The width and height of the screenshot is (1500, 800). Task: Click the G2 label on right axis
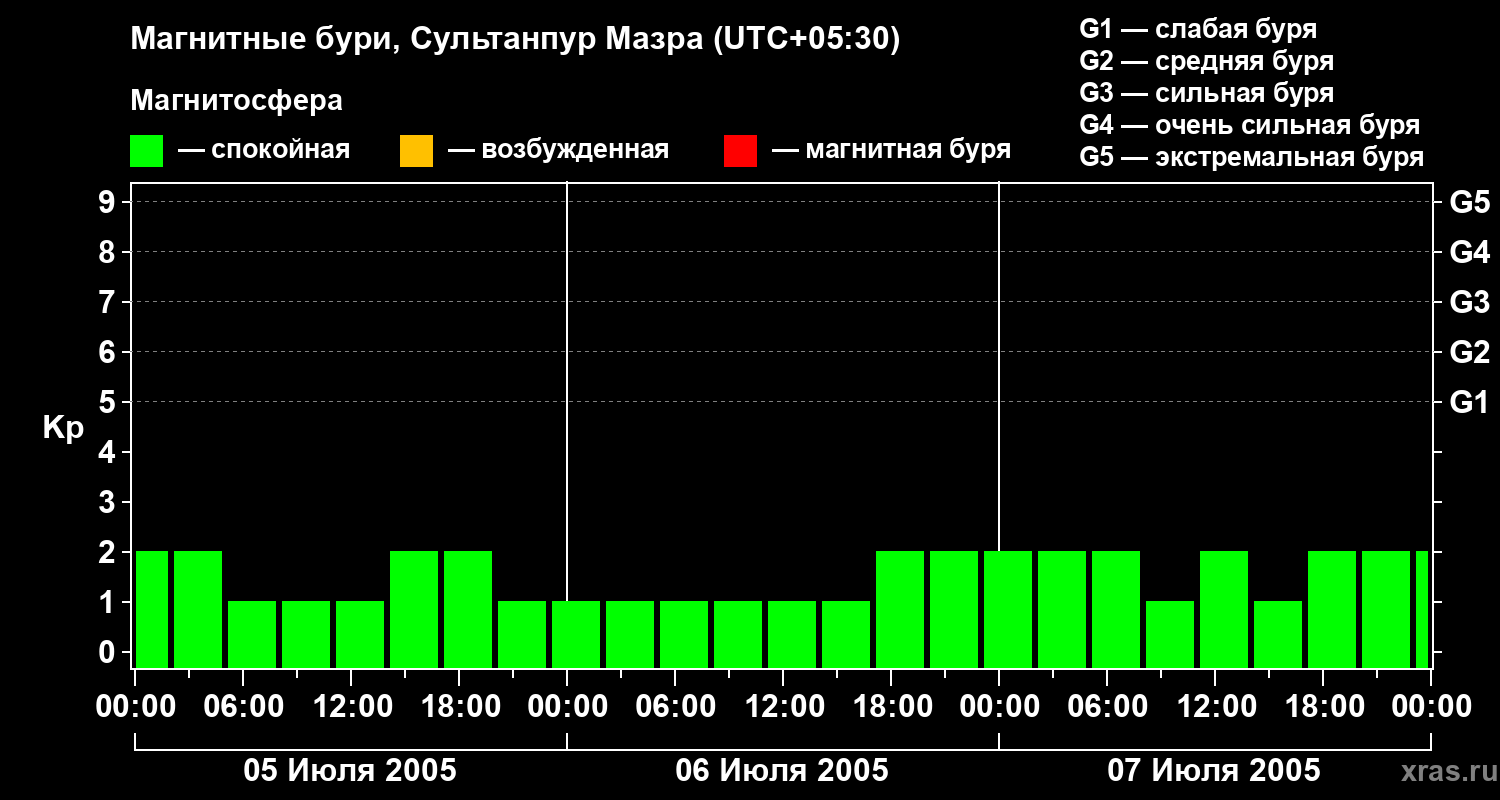pyautogui.click(x=1470, y=352)
